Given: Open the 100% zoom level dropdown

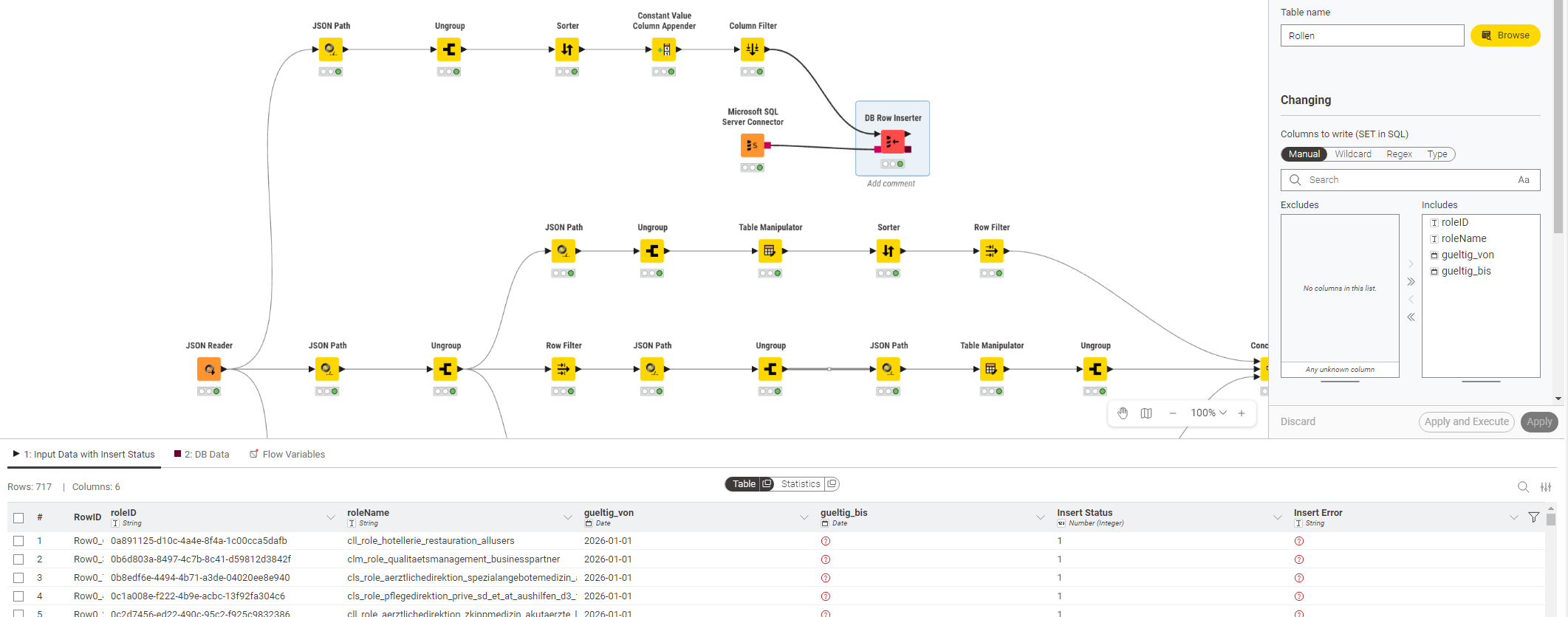Looking at the screenshot, I should click(x=1208, y=413).
